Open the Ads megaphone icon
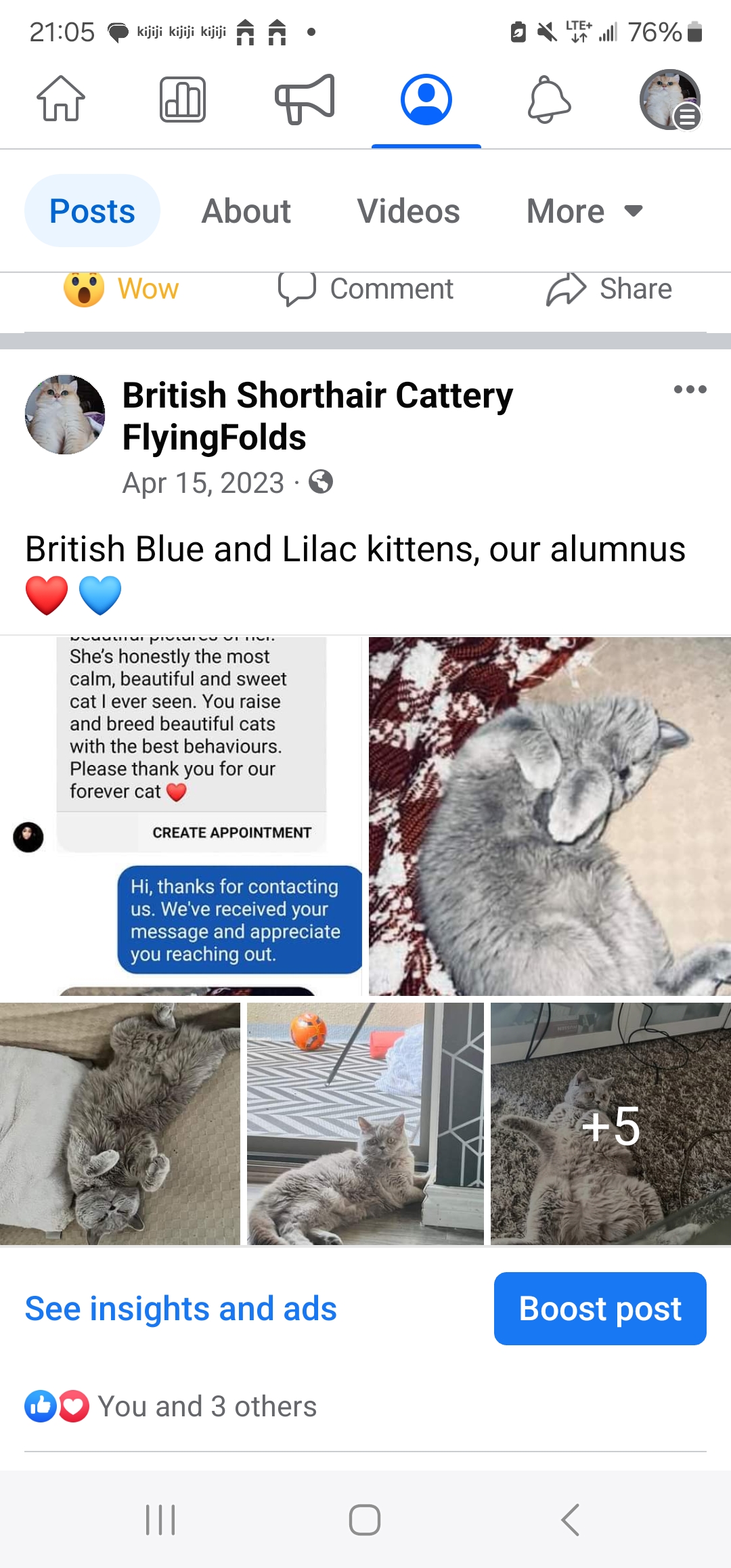The image size is (731, 1568). [x=305, y=99]
